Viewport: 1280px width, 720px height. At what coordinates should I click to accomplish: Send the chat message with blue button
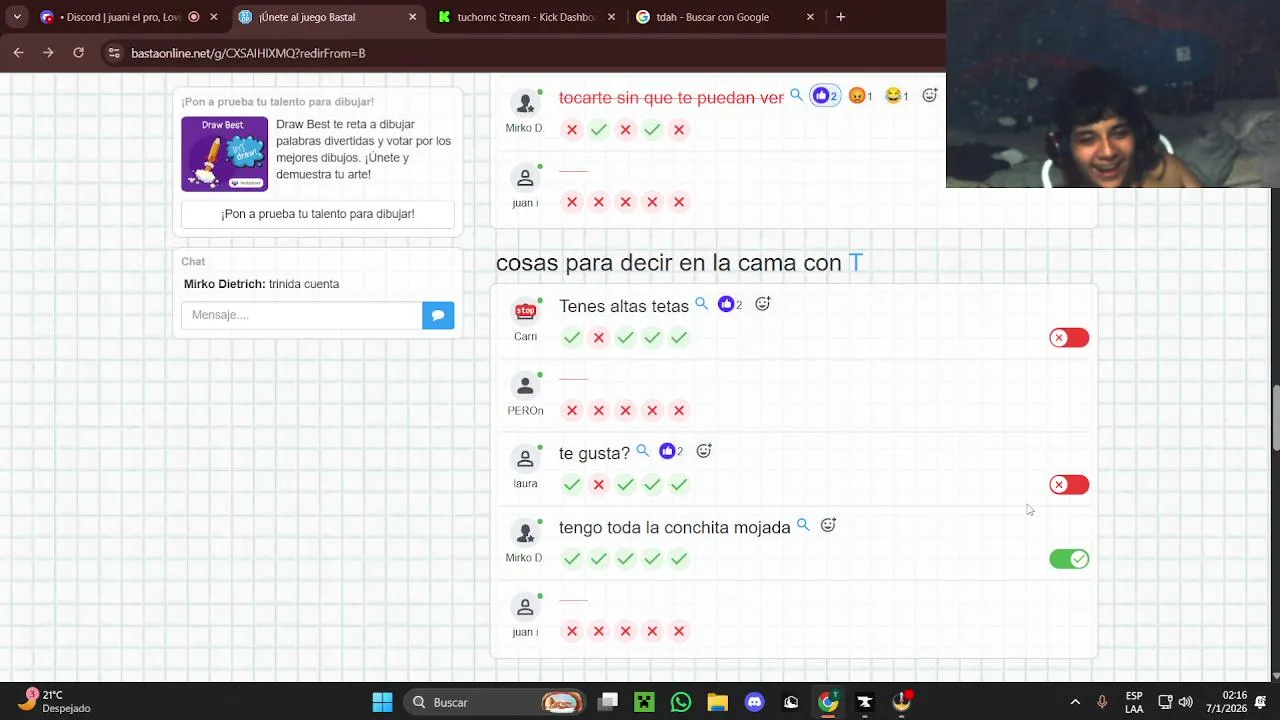(x=438, y=315)
